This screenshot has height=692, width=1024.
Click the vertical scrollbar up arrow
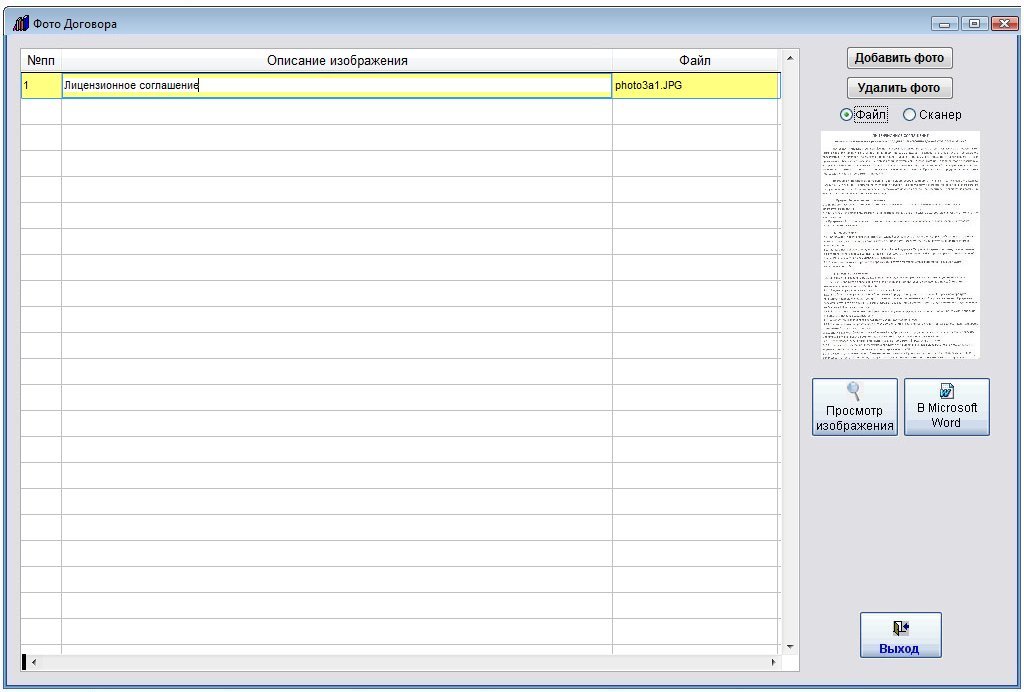tap(790, 58)
